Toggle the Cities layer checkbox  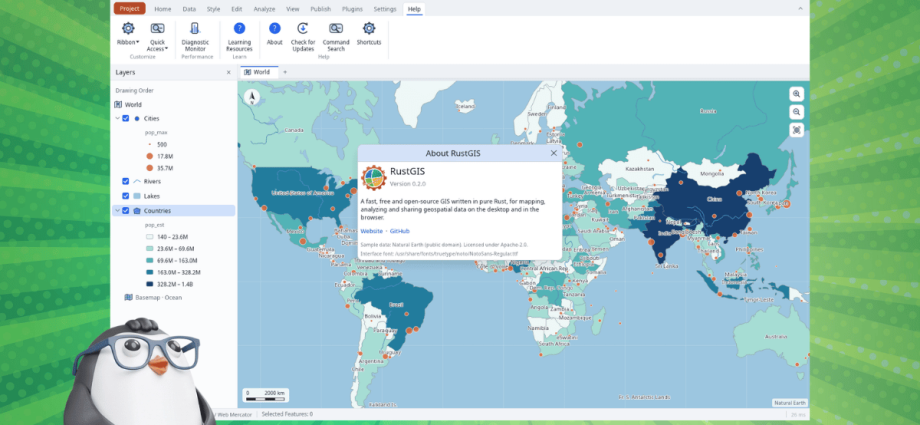click(126, 119)
